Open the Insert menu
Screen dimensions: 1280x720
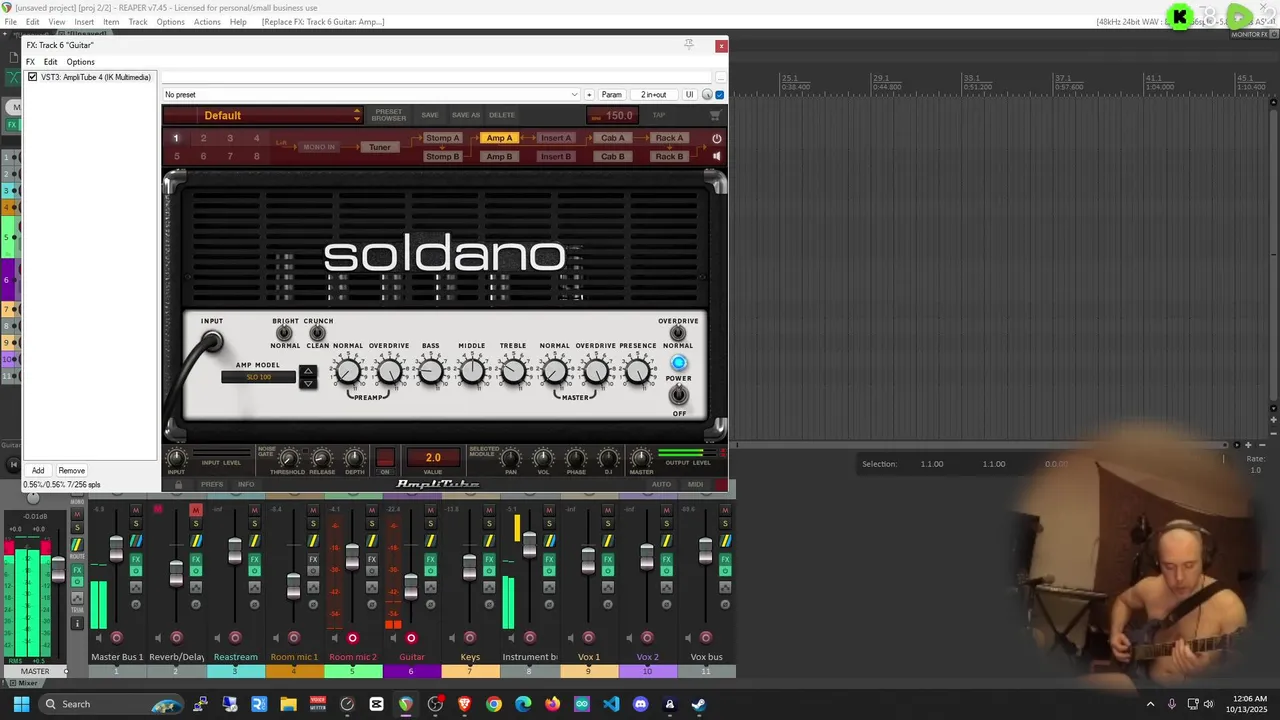[x=84, y=22]
